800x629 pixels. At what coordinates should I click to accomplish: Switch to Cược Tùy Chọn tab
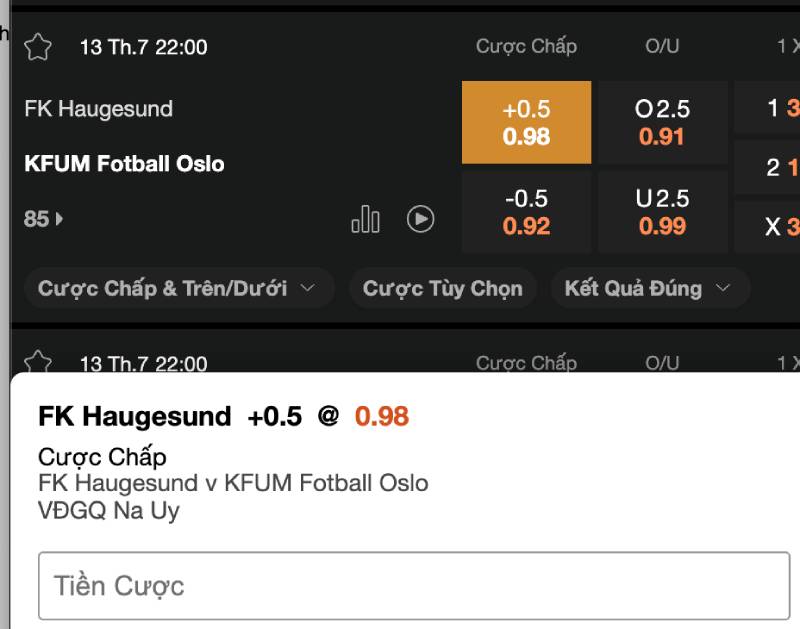442,289
